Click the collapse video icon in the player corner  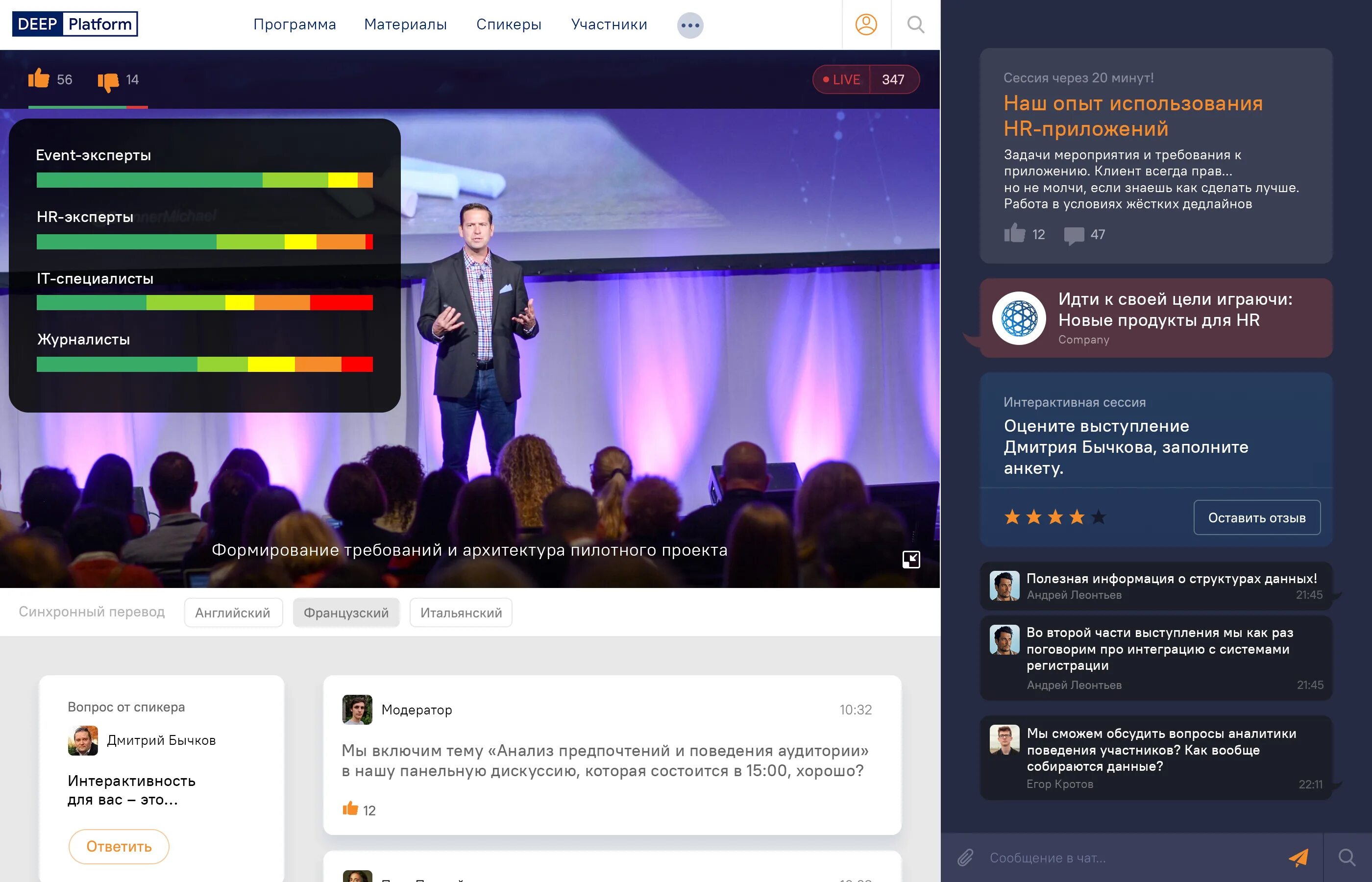pos(910,559)
